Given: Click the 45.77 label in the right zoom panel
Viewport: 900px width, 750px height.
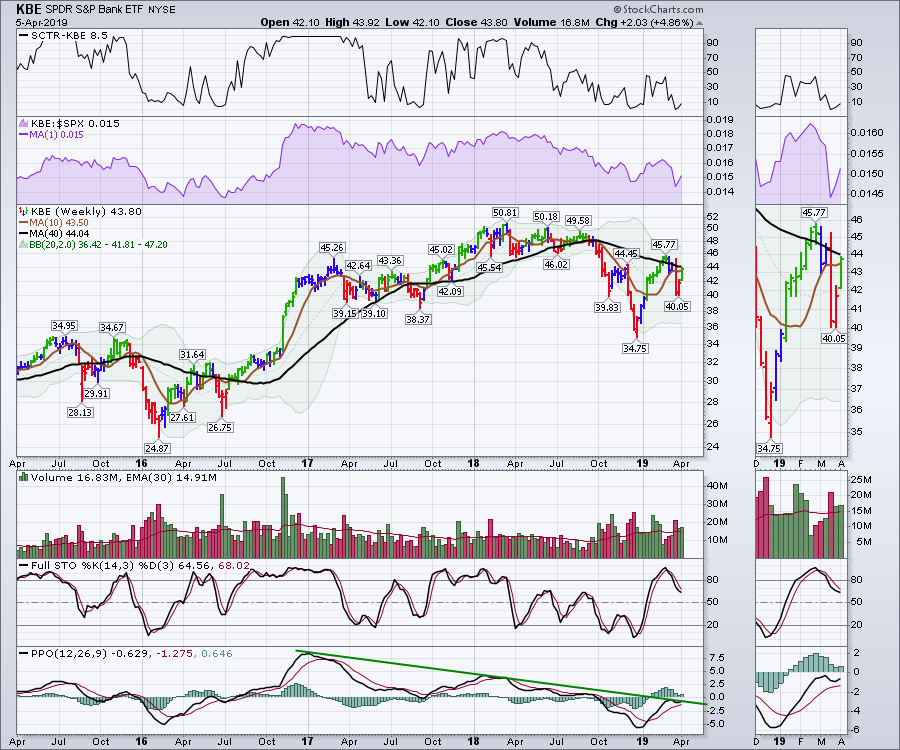Looking at the screenshot, I should pyautogui.click(x=814, y=212).
